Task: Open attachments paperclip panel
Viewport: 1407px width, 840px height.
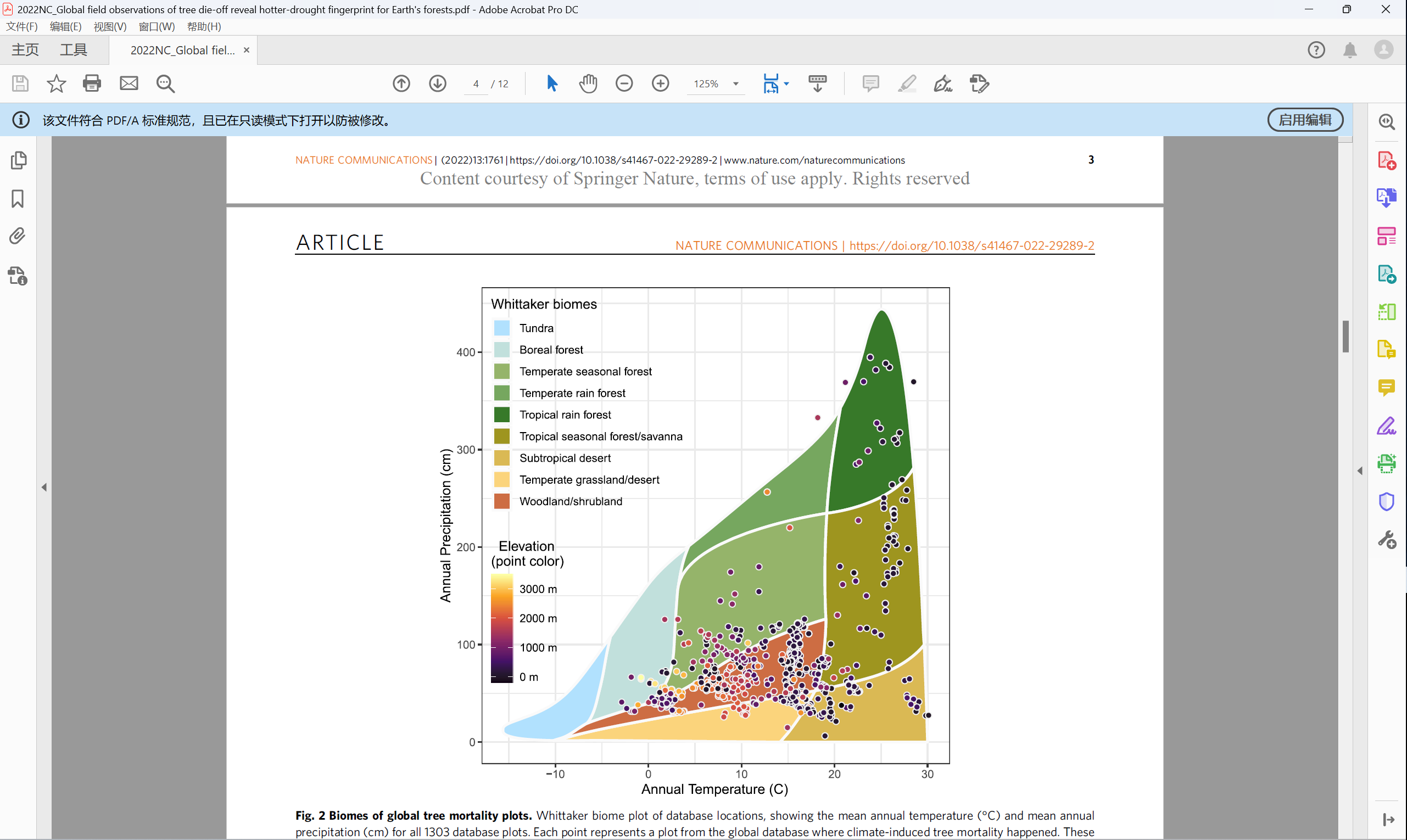Action: [x=18, y=237]
